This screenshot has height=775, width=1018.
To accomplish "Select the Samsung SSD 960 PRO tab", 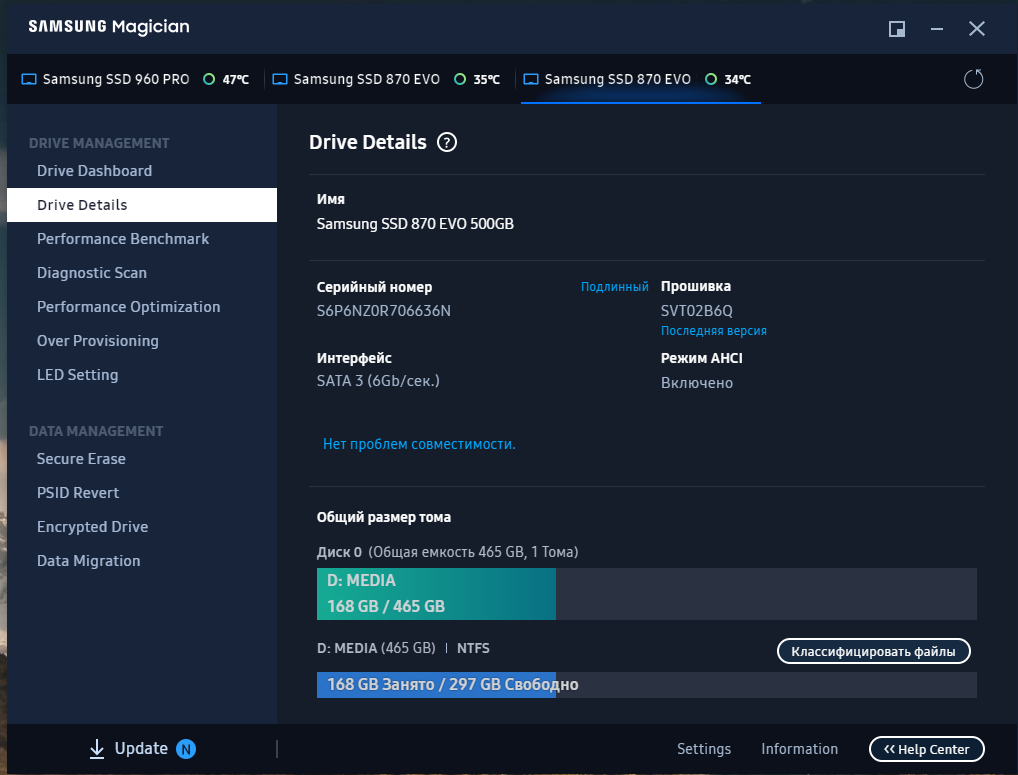I will [x=135, y=79].
